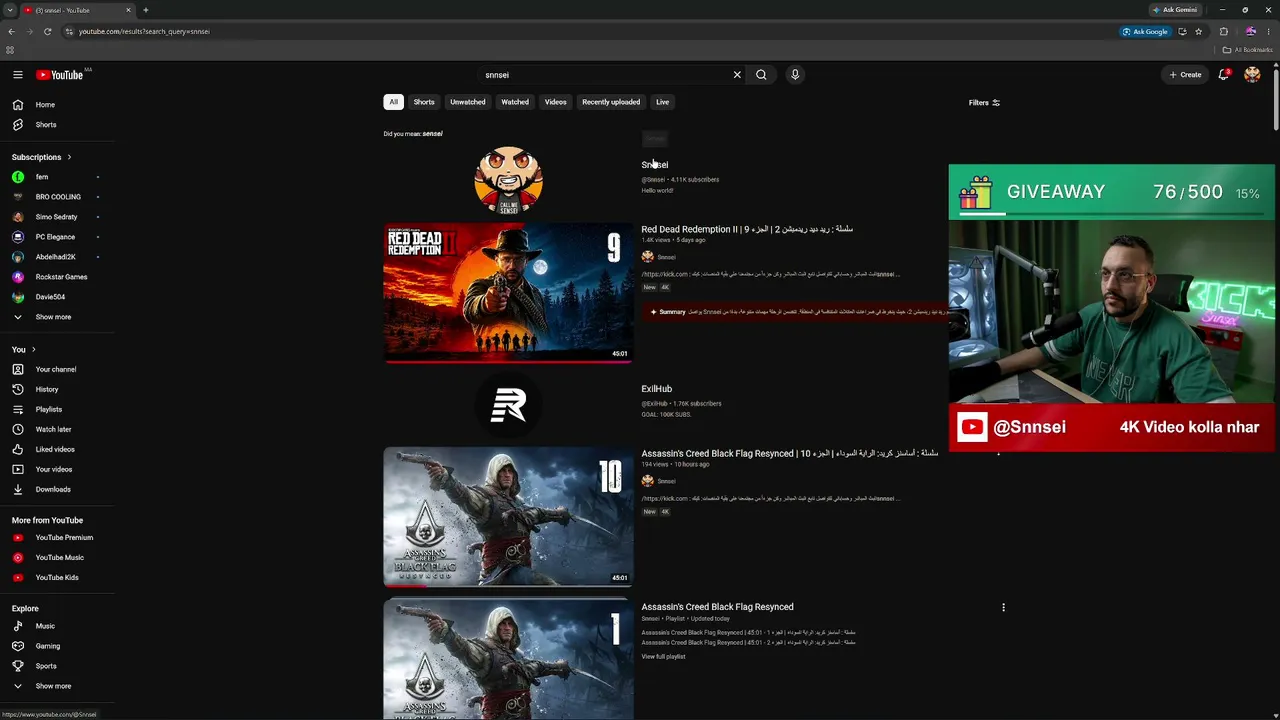
Task: Open Your channel in the sidebar
Action: (57, 369)
